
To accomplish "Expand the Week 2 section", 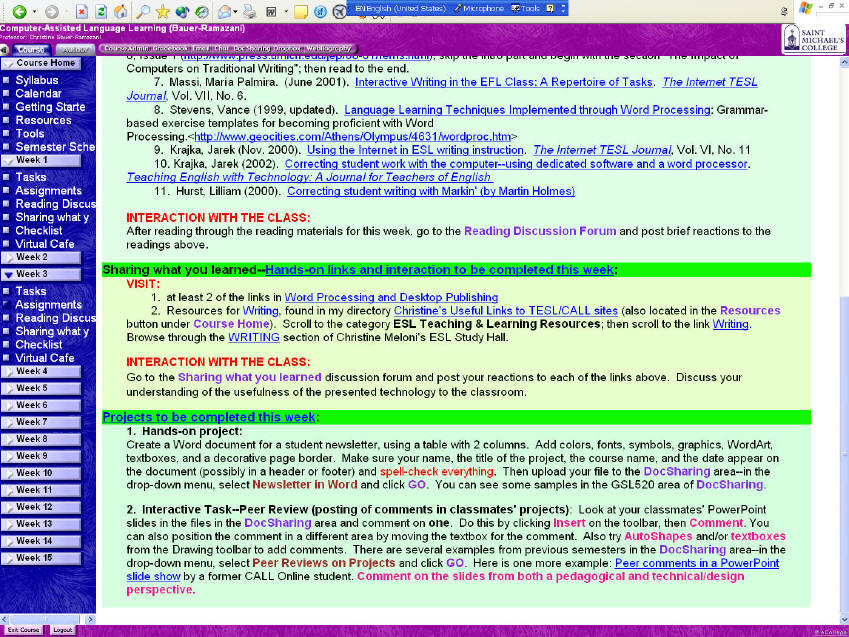I will 31,257.
